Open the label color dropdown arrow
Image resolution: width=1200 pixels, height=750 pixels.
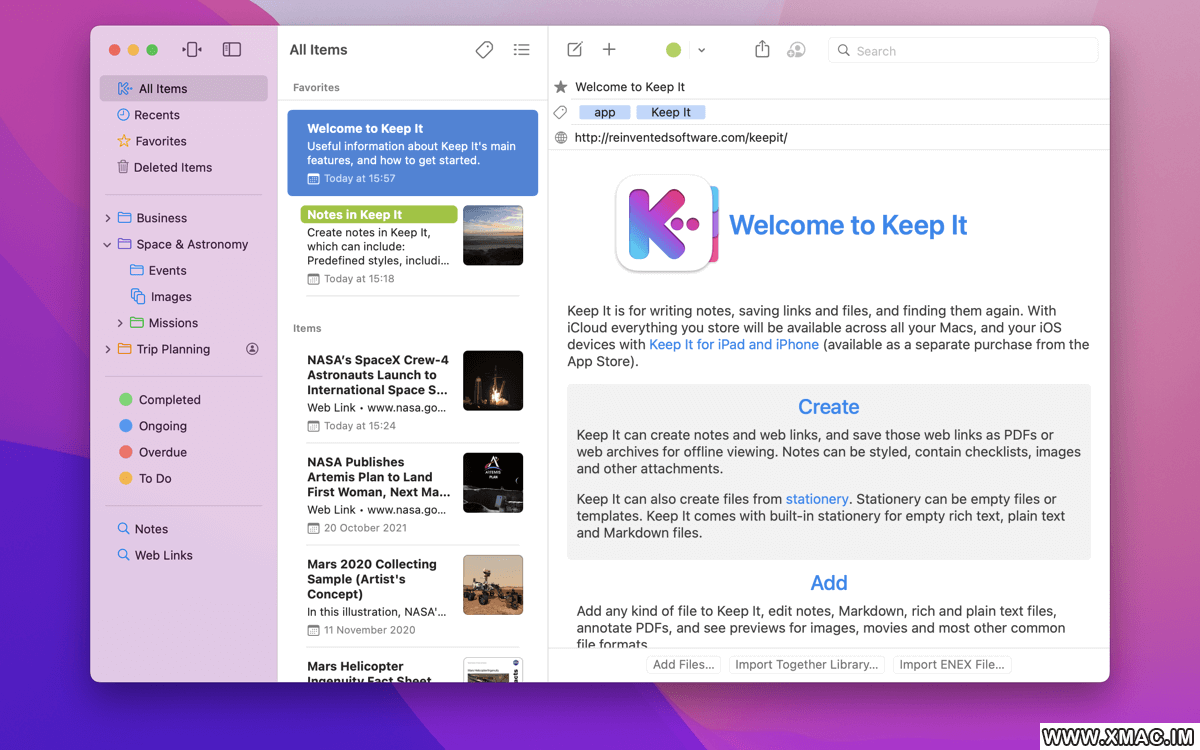pos(701,50)
